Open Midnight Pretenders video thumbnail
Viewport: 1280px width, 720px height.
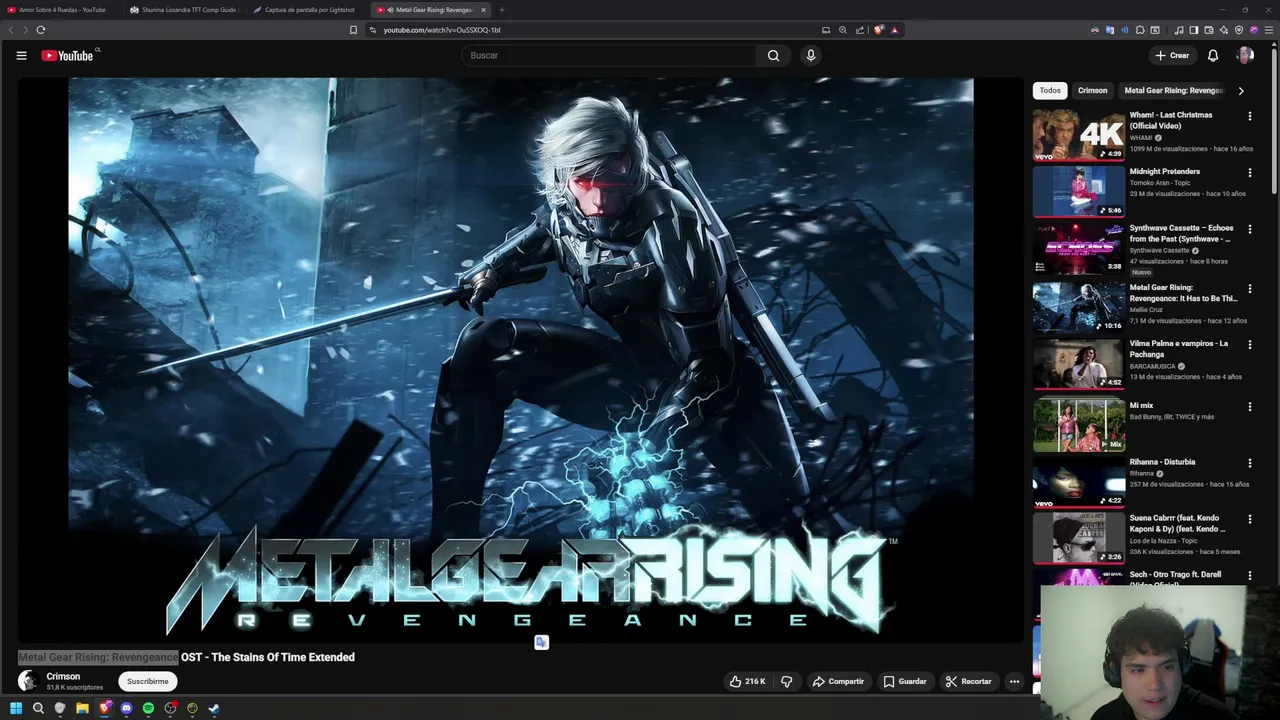(x=1078, y=191)
